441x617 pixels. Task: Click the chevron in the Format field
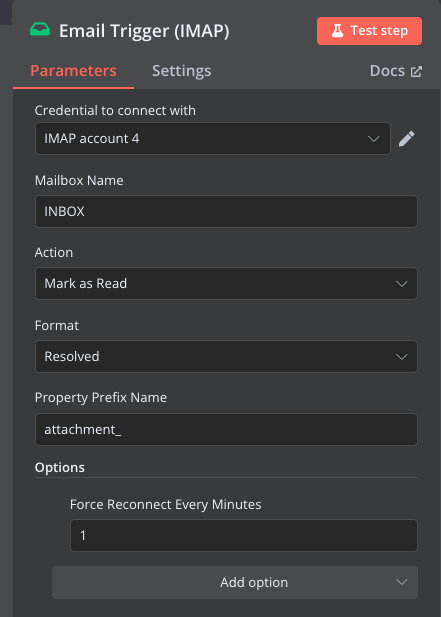401,357
